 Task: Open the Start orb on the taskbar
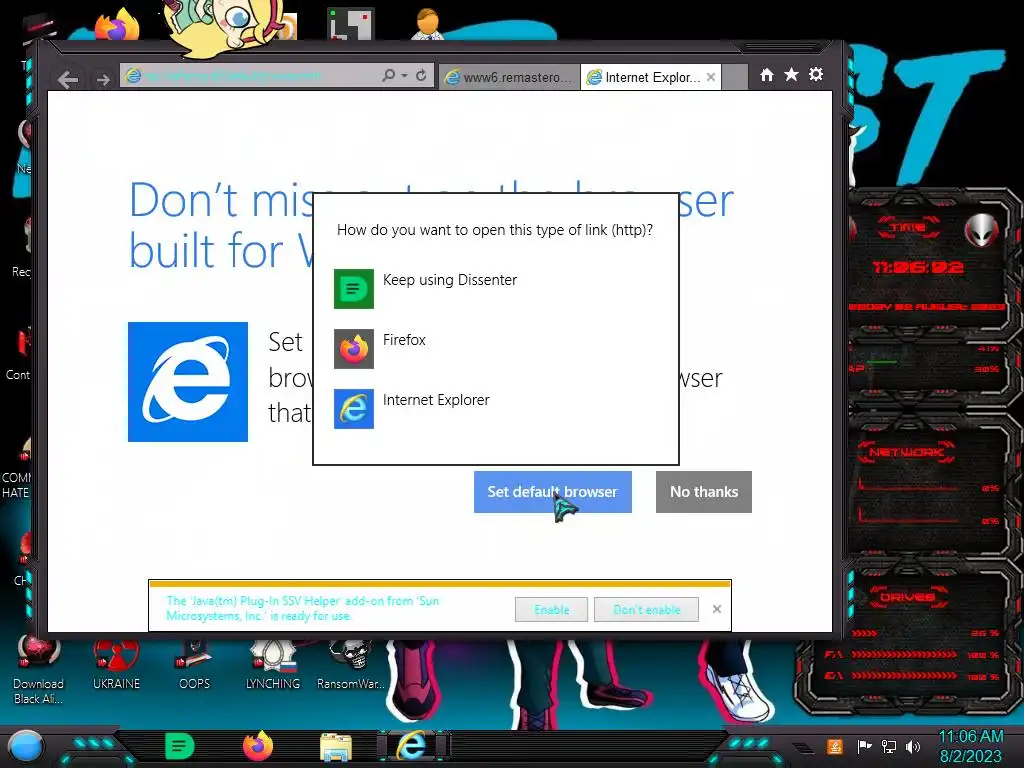26,747
